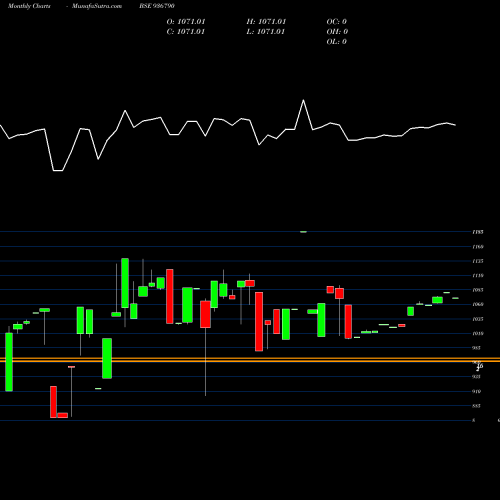Select the 'O: 1071.01' open value
The width and height of the screenshot is (500, 500).
click(x=186, y=22)
